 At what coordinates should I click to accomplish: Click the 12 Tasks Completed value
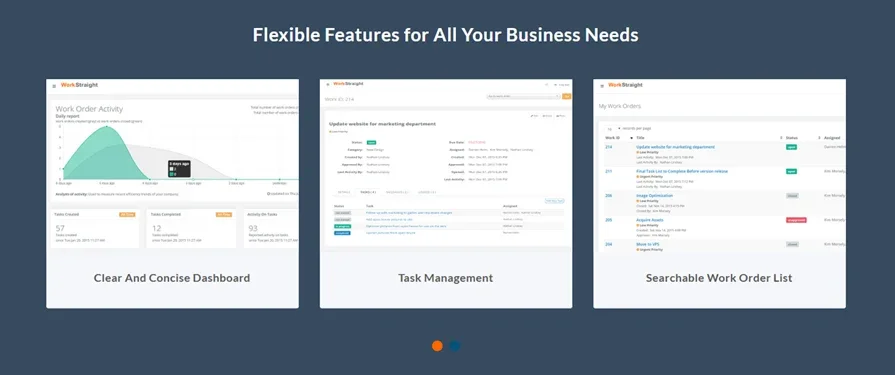(x=158, y=228)
